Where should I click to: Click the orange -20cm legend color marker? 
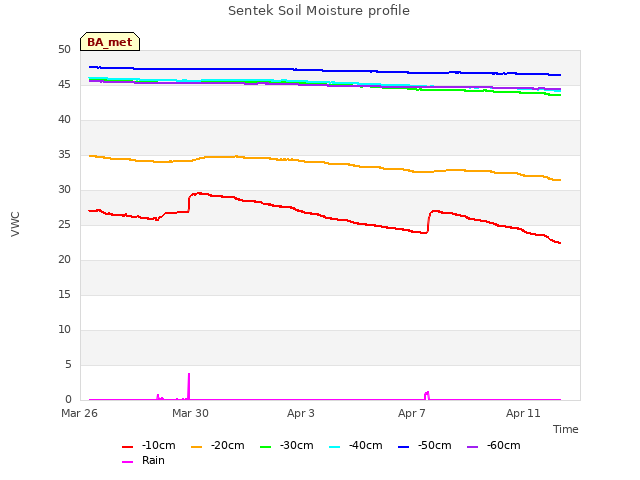(197, 447)
